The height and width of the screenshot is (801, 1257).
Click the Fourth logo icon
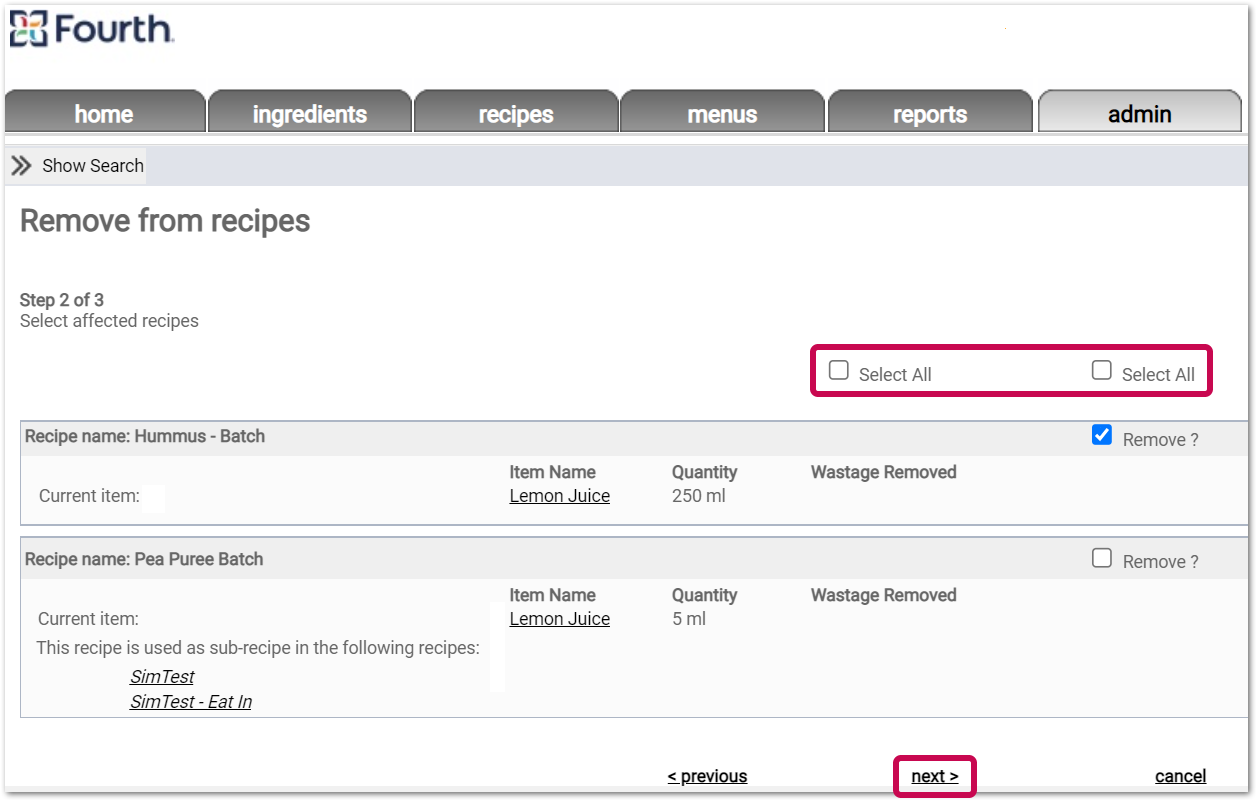28,29
